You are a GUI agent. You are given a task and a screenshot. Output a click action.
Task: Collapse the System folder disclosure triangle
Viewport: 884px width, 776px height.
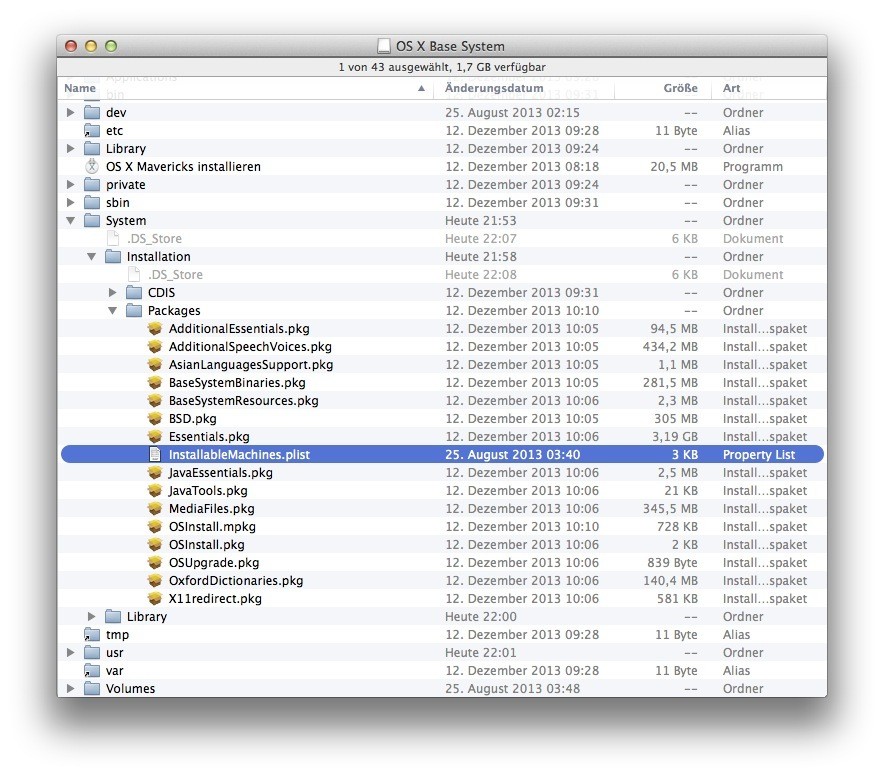(71, 221)
